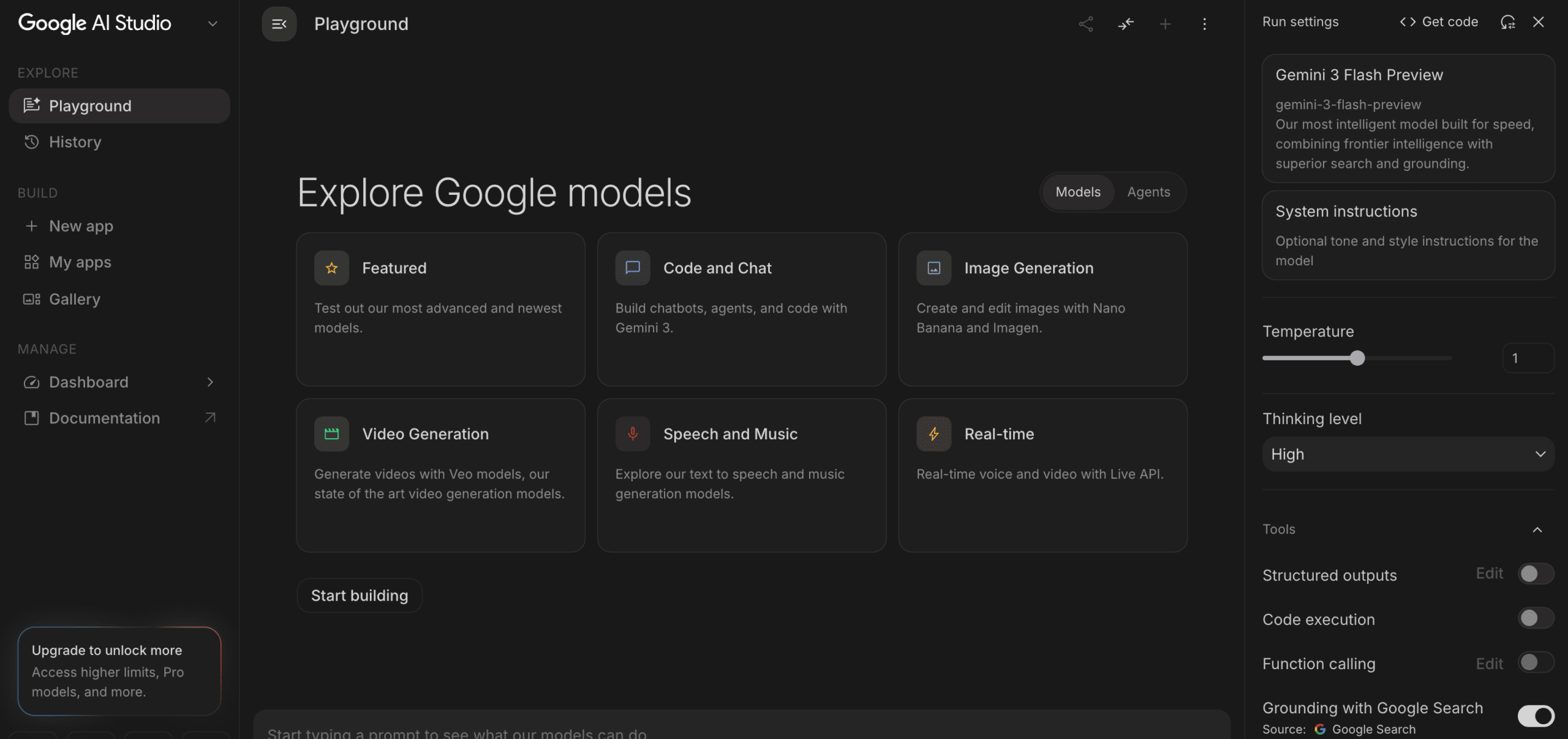Viewport: 1568px width, 739px height.
Task: Collapse the sidebar with the menu toggle icon
Action: (x=279, y=24)
